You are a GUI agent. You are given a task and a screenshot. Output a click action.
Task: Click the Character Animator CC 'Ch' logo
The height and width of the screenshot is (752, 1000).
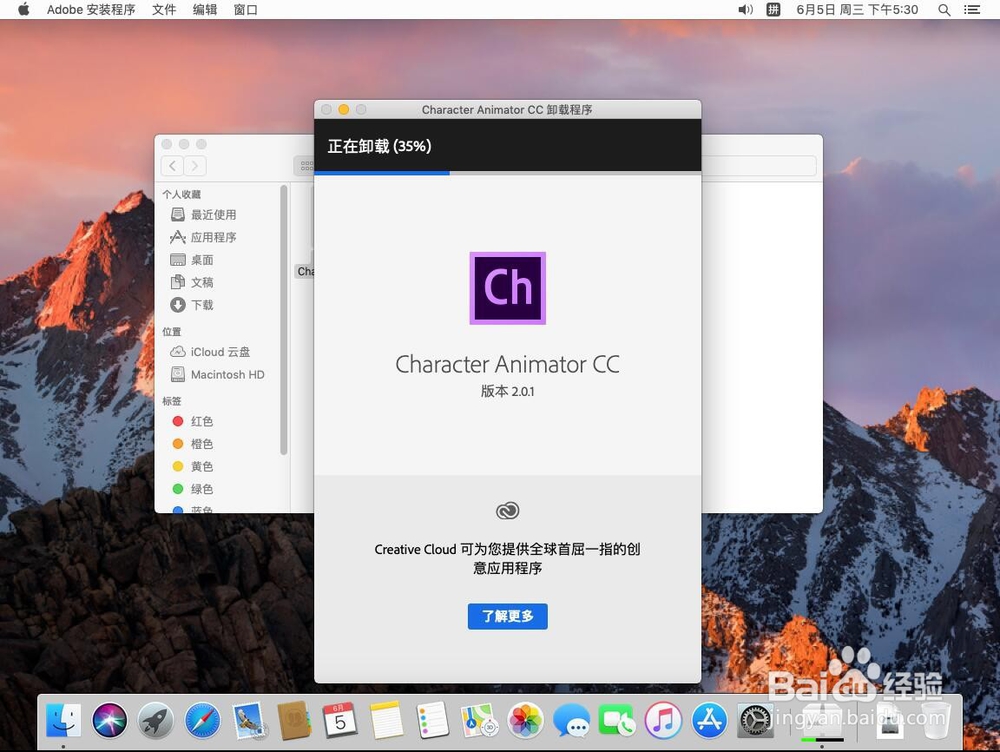click(507, 288)
